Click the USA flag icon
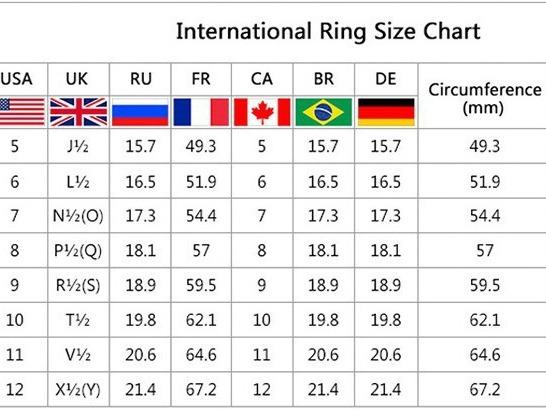Image resolution: width=546 pixels, height=410 pixels. [x=22, y=112]
